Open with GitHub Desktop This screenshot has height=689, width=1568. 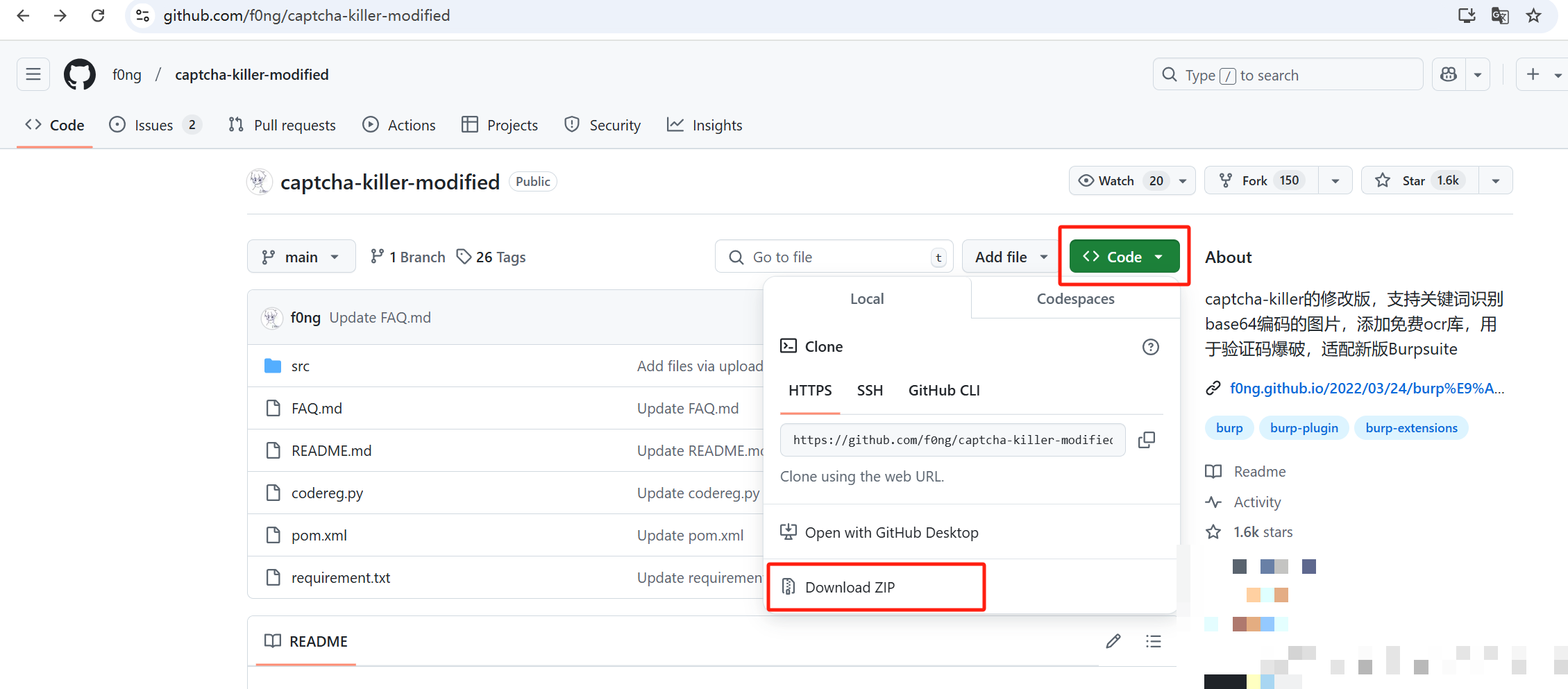(892, 532)
